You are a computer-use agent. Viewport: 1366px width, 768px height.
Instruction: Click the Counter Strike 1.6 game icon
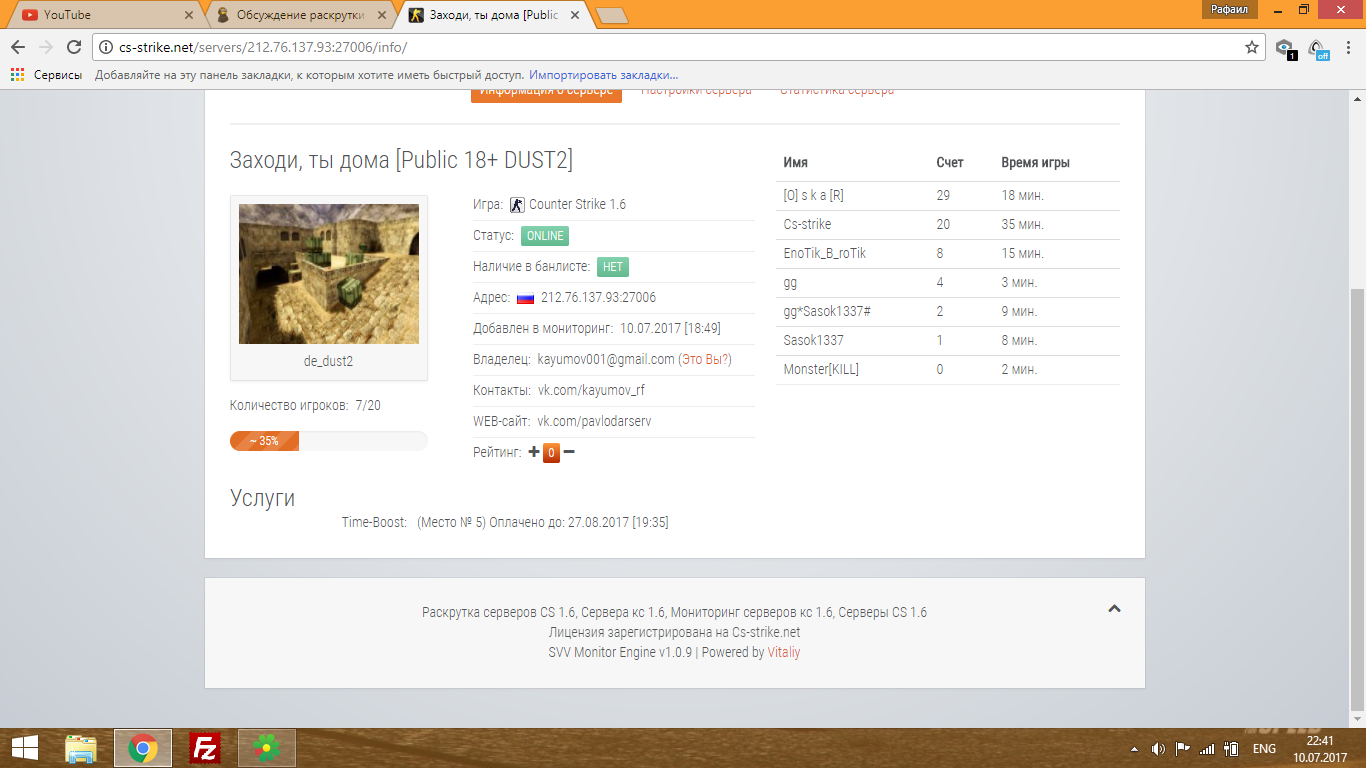[x=517, y=204]
